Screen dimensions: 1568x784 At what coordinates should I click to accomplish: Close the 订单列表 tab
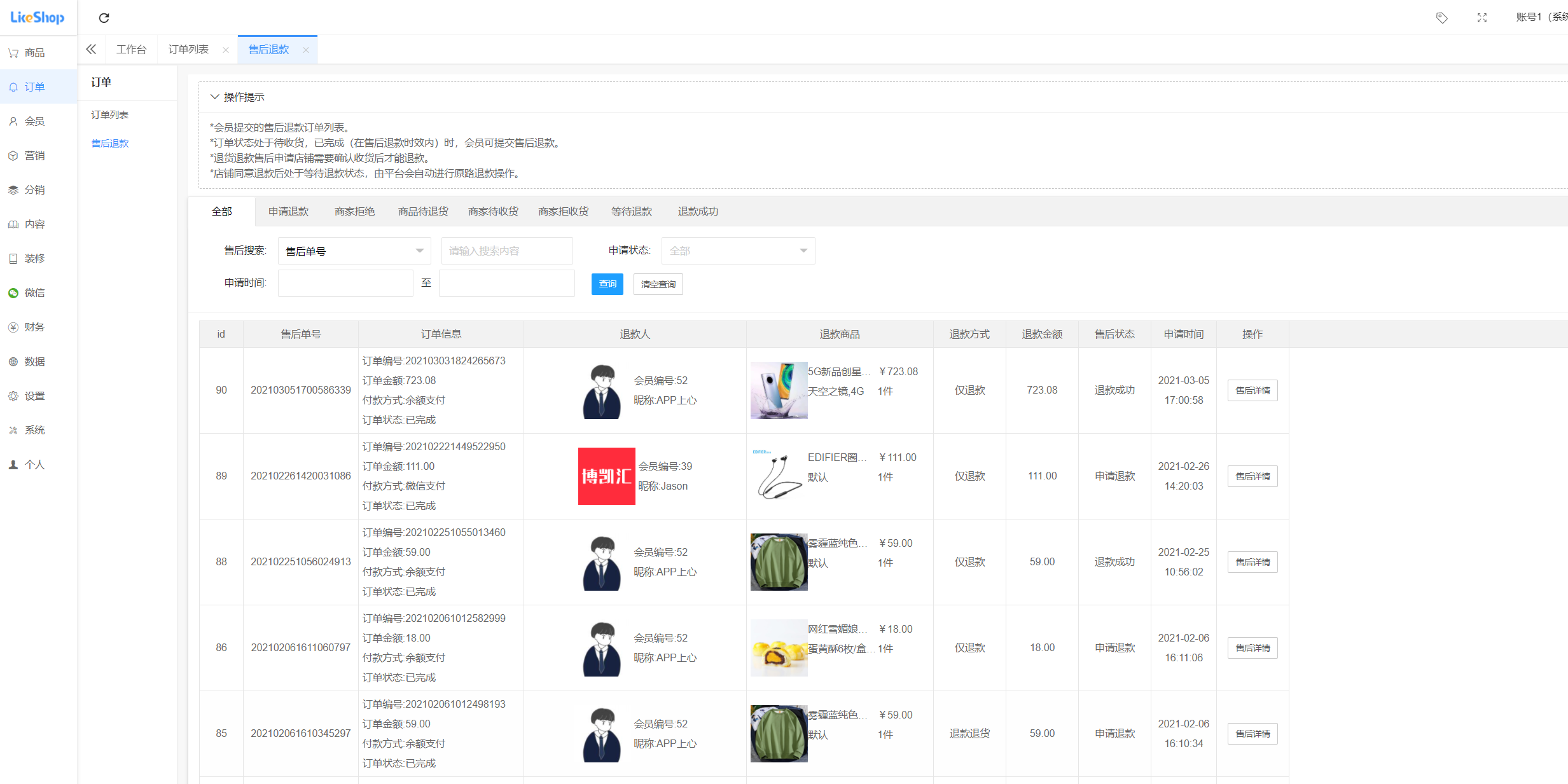pyautogui.click(x=226, y=50)
